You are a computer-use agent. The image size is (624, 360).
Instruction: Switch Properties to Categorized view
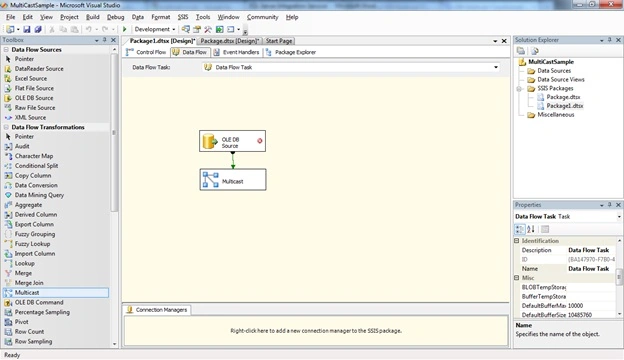(x=520, y=229)
